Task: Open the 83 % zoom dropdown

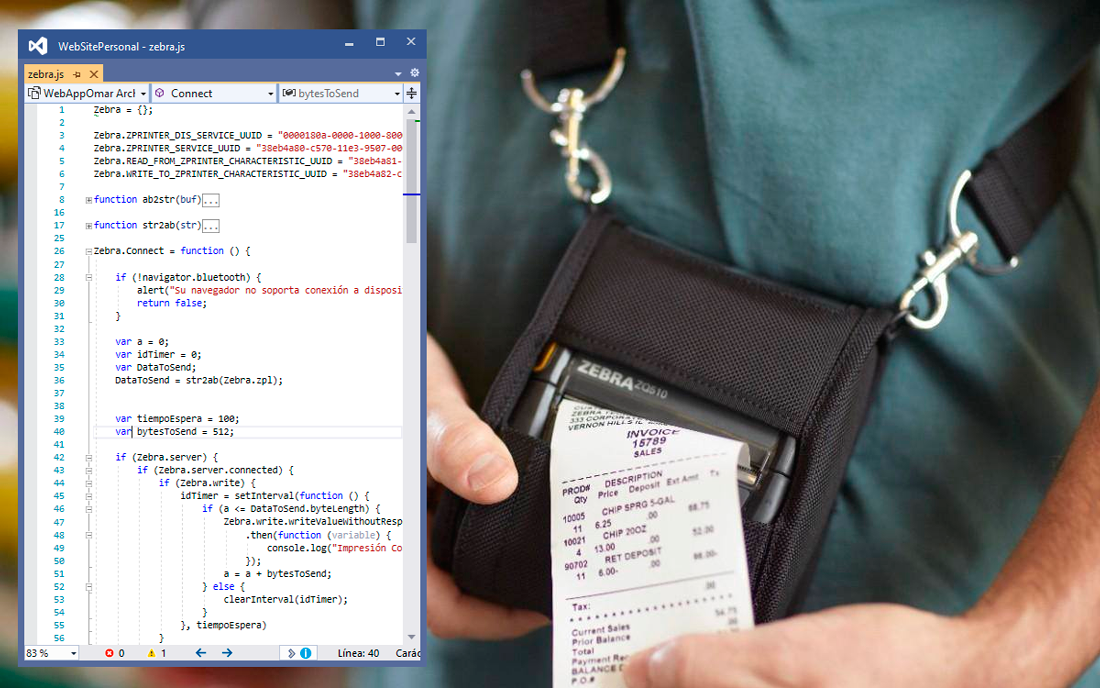Action: pos(51,653)
